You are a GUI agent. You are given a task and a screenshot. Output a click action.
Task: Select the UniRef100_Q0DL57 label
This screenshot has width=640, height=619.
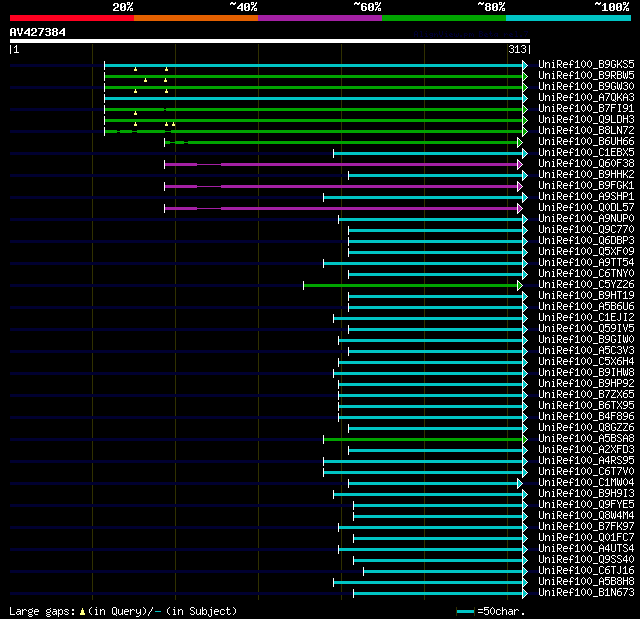click(x=586, y=208)
